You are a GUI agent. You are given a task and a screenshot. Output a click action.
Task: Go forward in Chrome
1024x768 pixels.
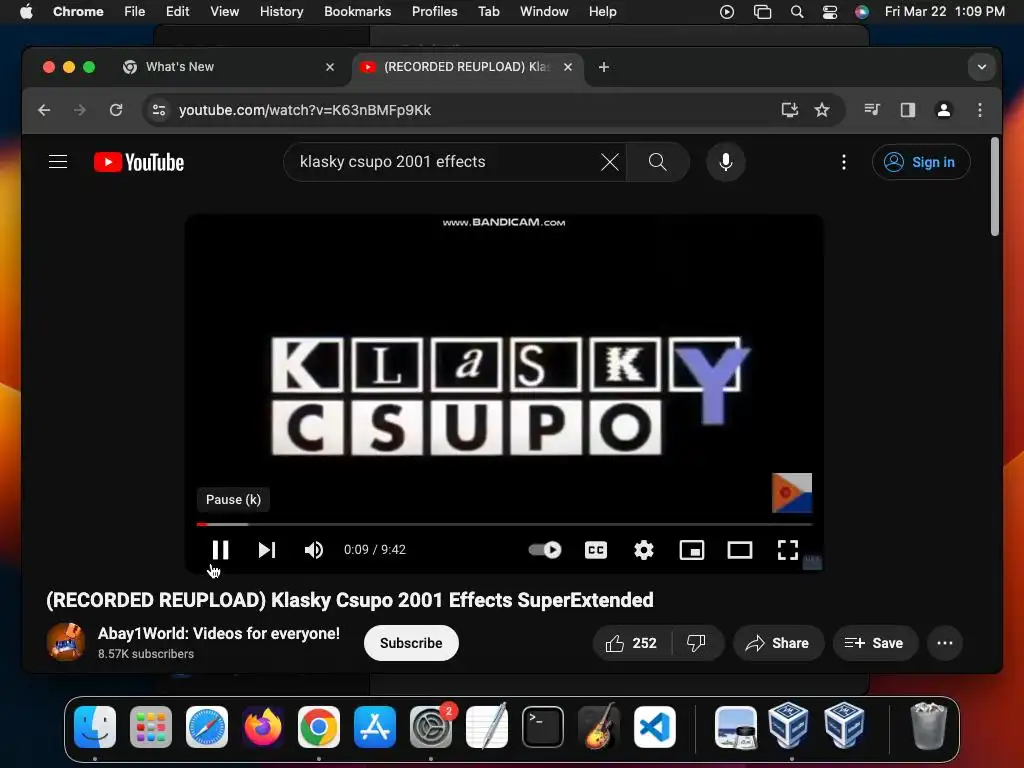pos(80,110)
